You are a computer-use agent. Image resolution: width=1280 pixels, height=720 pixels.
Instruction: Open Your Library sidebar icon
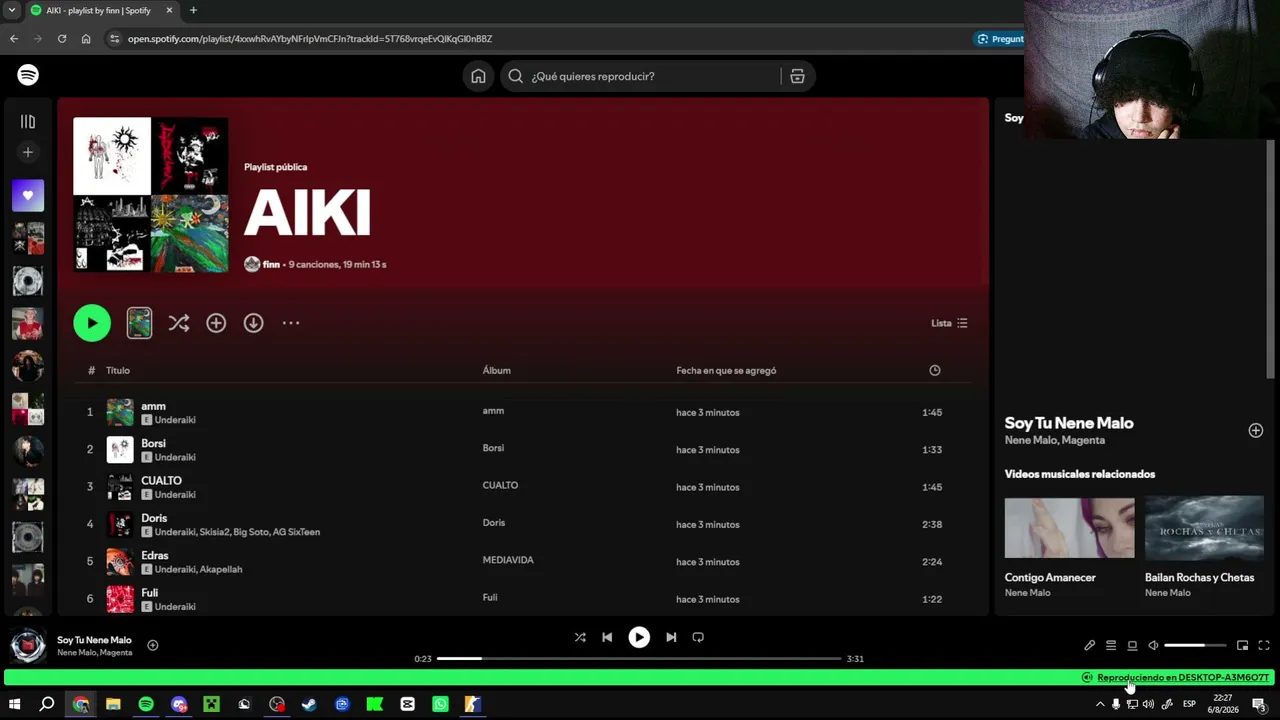click(x=28, y=121)
